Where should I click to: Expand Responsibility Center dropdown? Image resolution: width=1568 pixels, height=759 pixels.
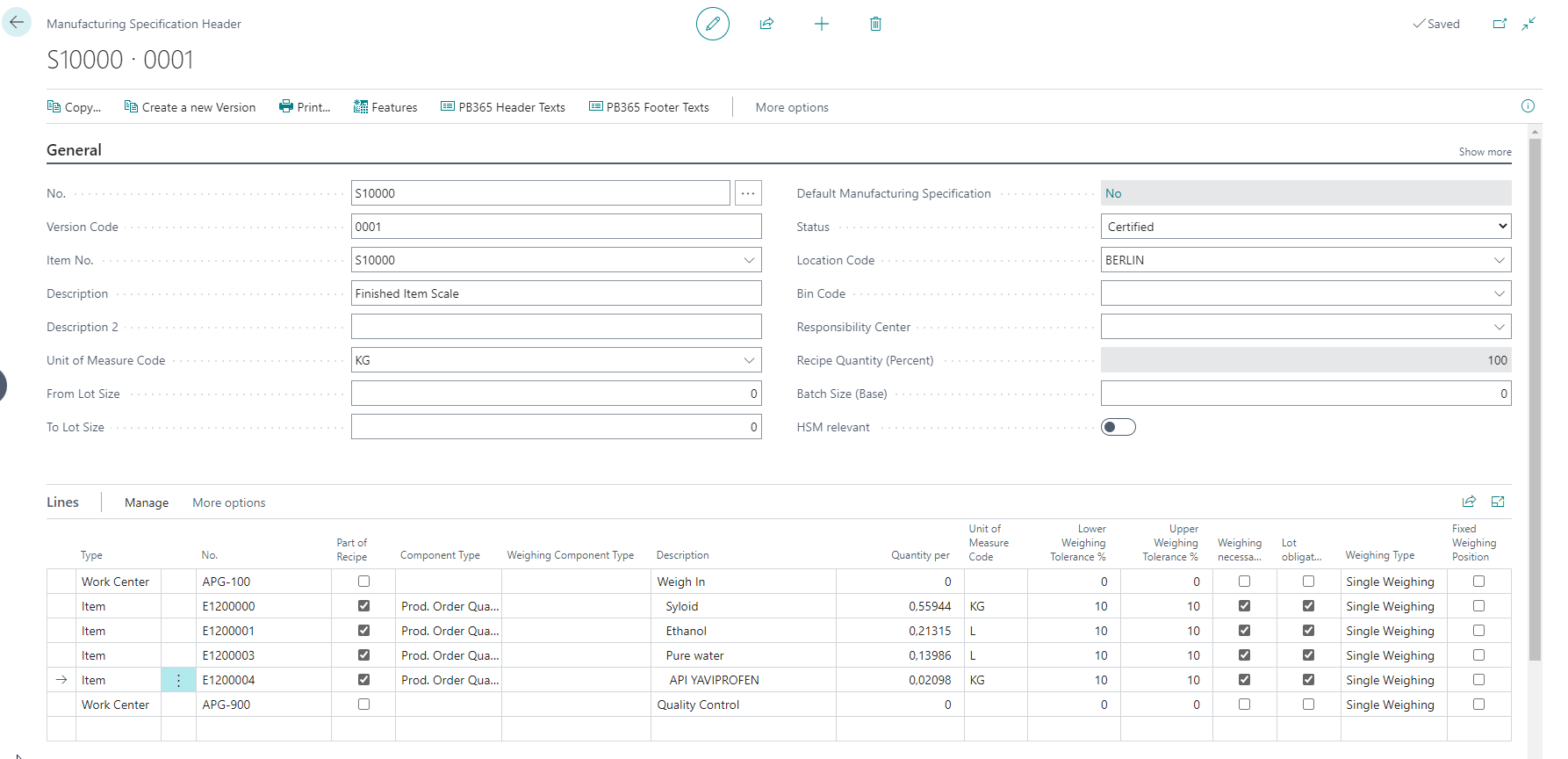point(1499,327)
